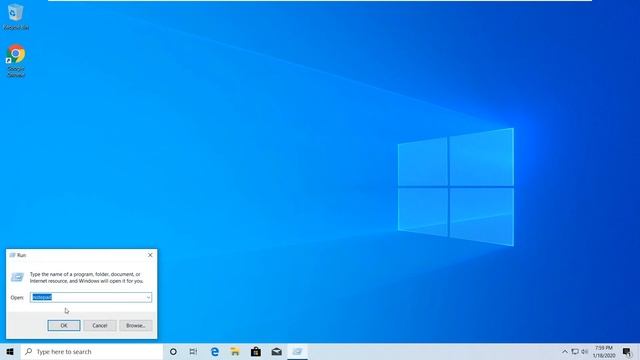Screen dimensions: 640x360
Task: Close the Run dialog window
Action: (x=150, y=255)
